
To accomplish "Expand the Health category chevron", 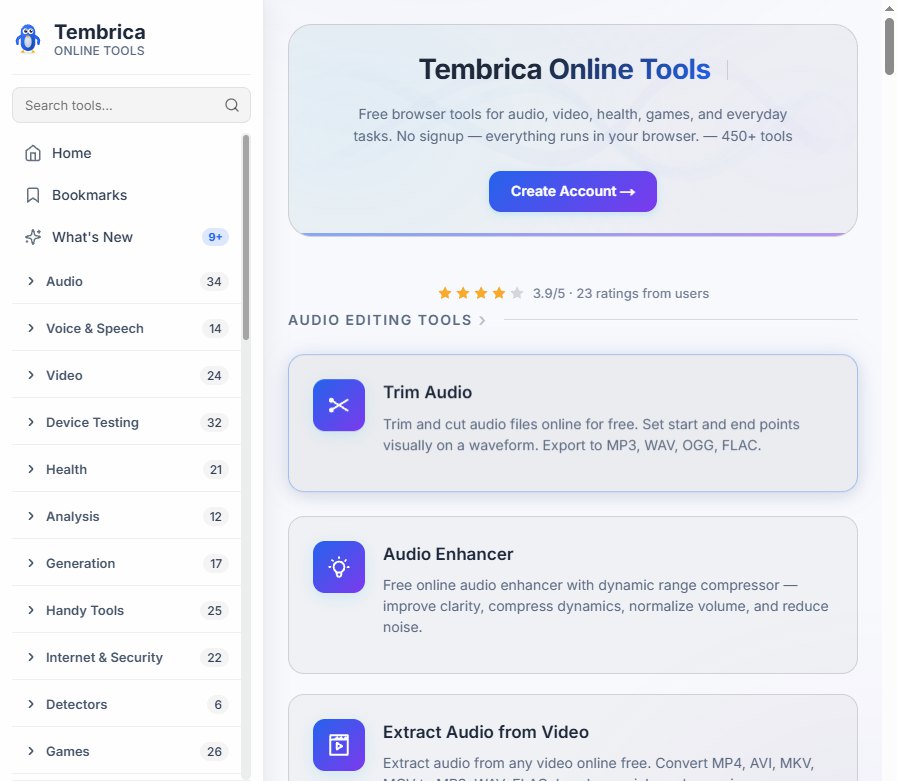I will tap(31, 469).
